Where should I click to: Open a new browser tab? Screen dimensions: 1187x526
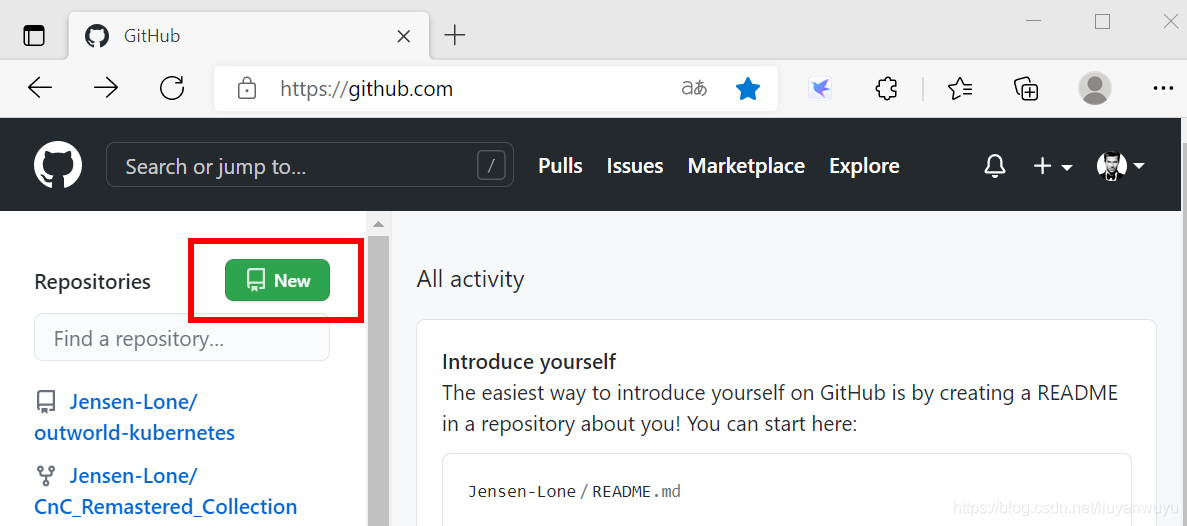coord(454,35)
